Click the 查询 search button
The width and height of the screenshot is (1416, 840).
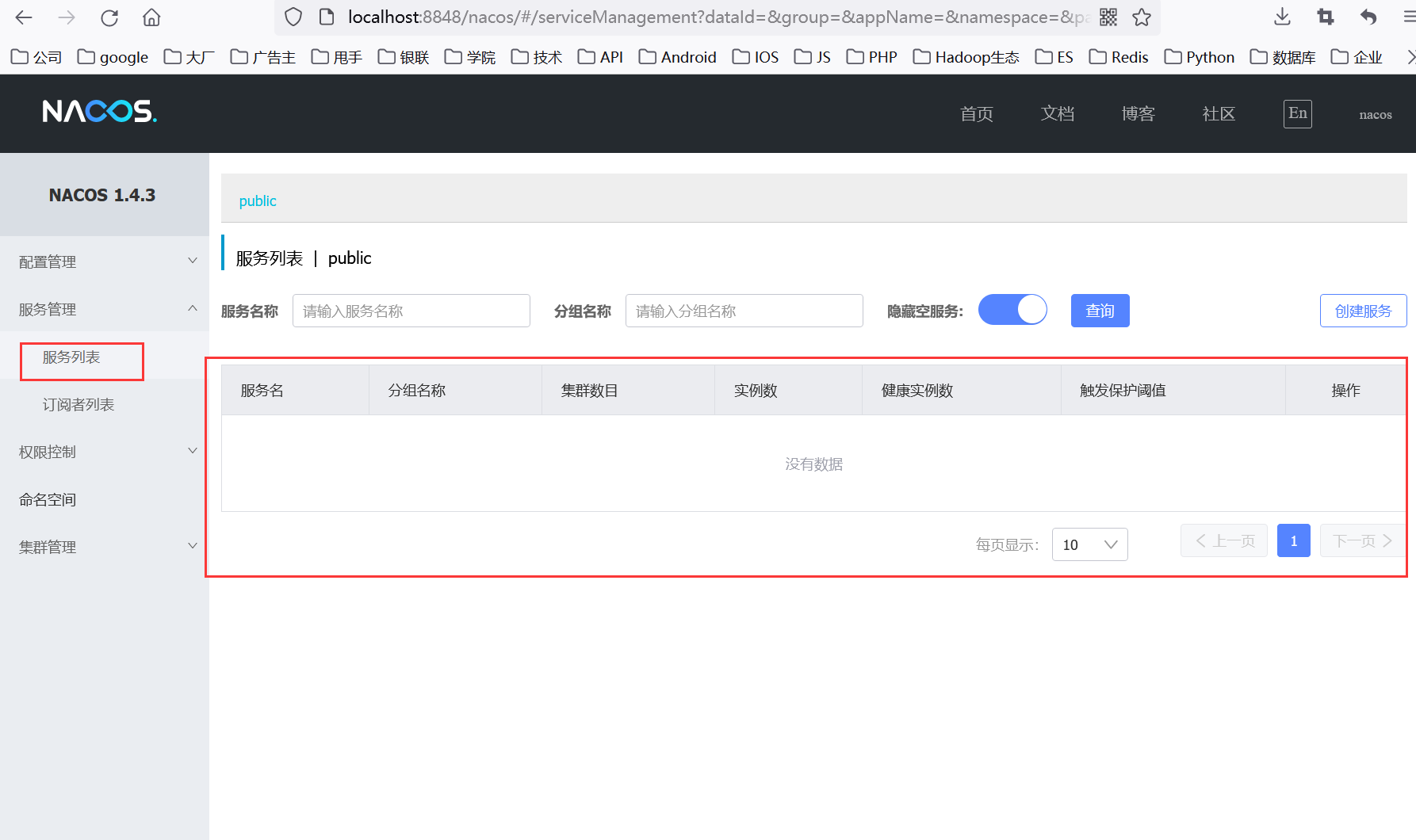click(x=1100, y=311)
